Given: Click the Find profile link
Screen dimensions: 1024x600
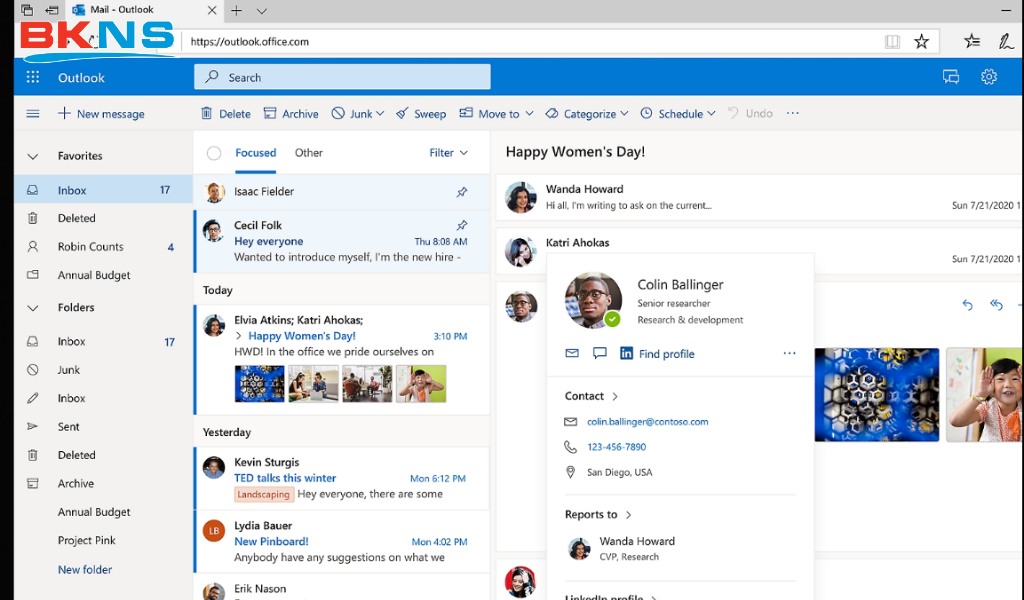Looking at the screenshot, I should pyautogui.click(x=666, y=353).
